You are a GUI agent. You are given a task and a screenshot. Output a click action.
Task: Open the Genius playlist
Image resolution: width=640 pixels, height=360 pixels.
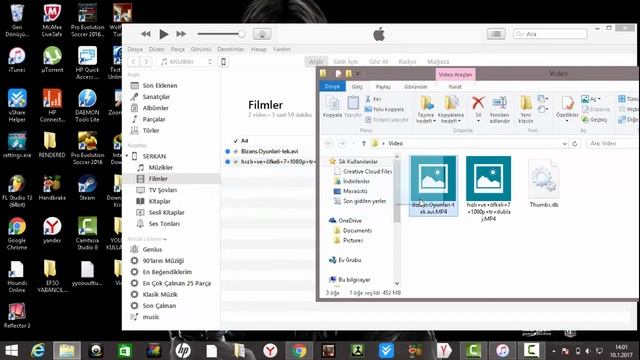(152, 249)
